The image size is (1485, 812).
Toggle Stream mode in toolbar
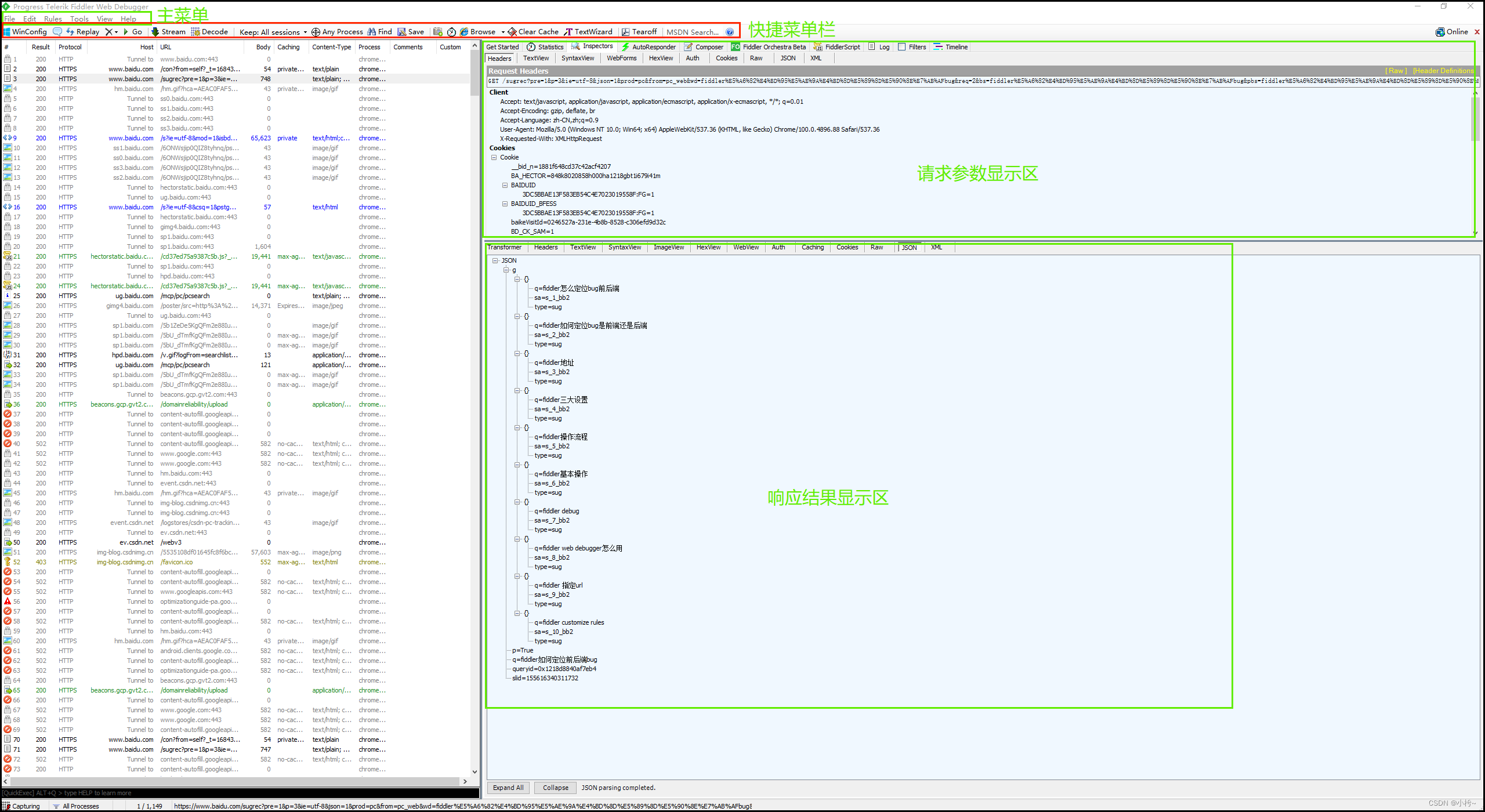tap(168, 32)
